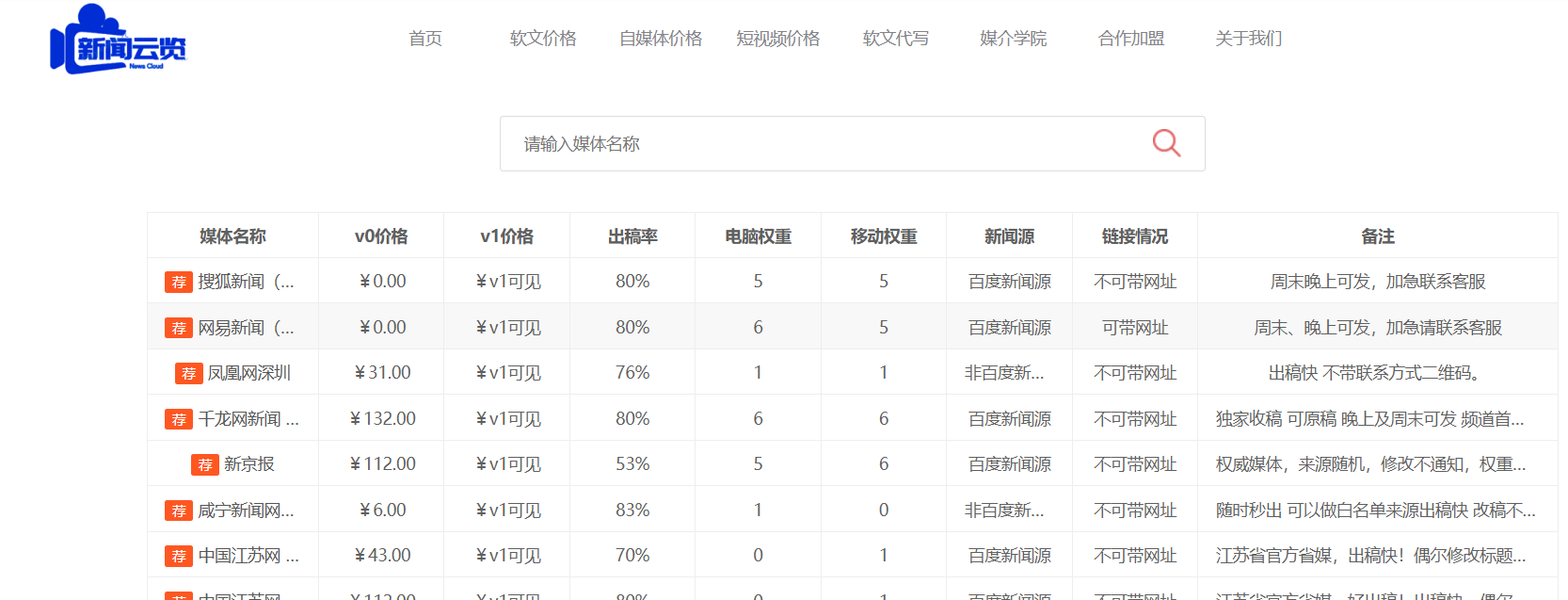The image size is (1568, 600).
Task: Click the 电脑权重 column header
Action: click(758, 236)
